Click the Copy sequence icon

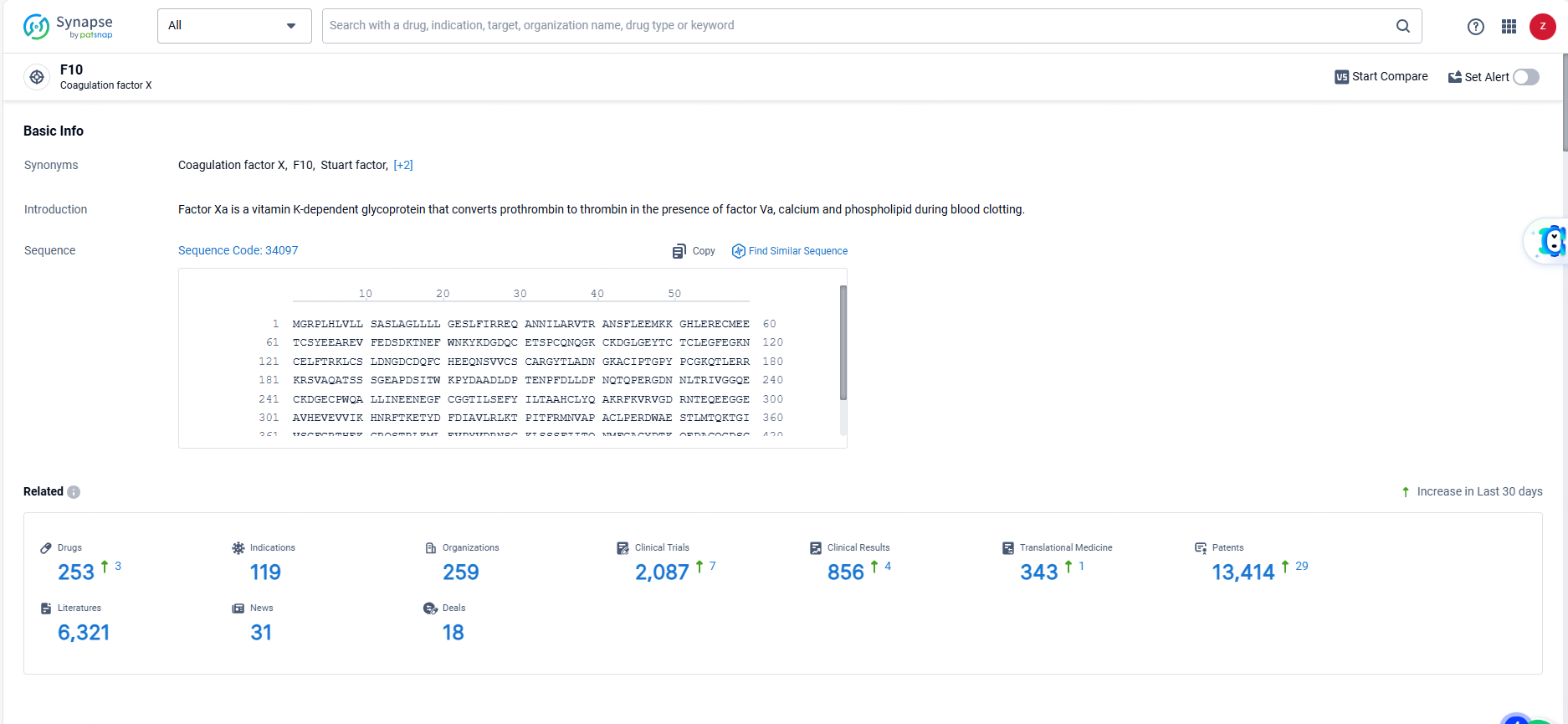click(x=679, y=251)
